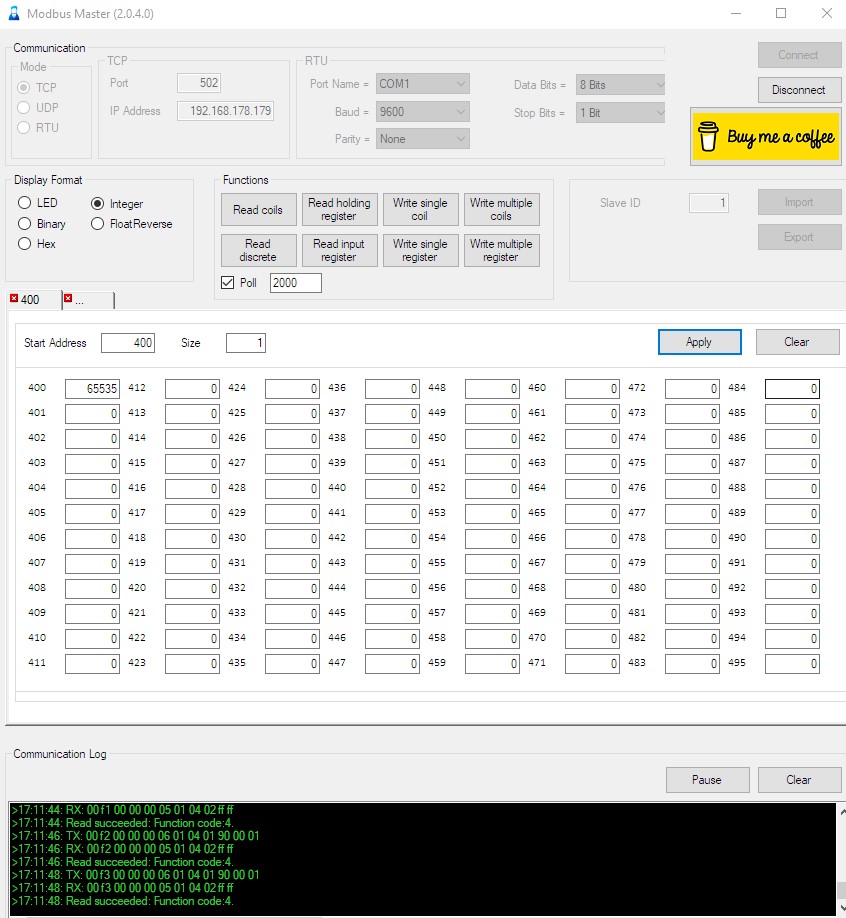Expand the Baud rate 9600 dropdown
Screen dimensions: 846x918
coord(422,112)
